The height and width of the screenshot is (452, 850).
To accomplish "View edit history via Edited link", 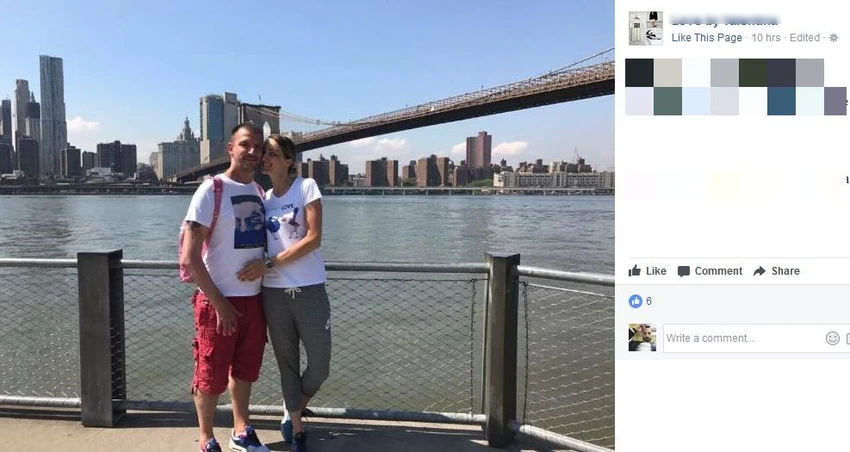I will click(804, 37).
